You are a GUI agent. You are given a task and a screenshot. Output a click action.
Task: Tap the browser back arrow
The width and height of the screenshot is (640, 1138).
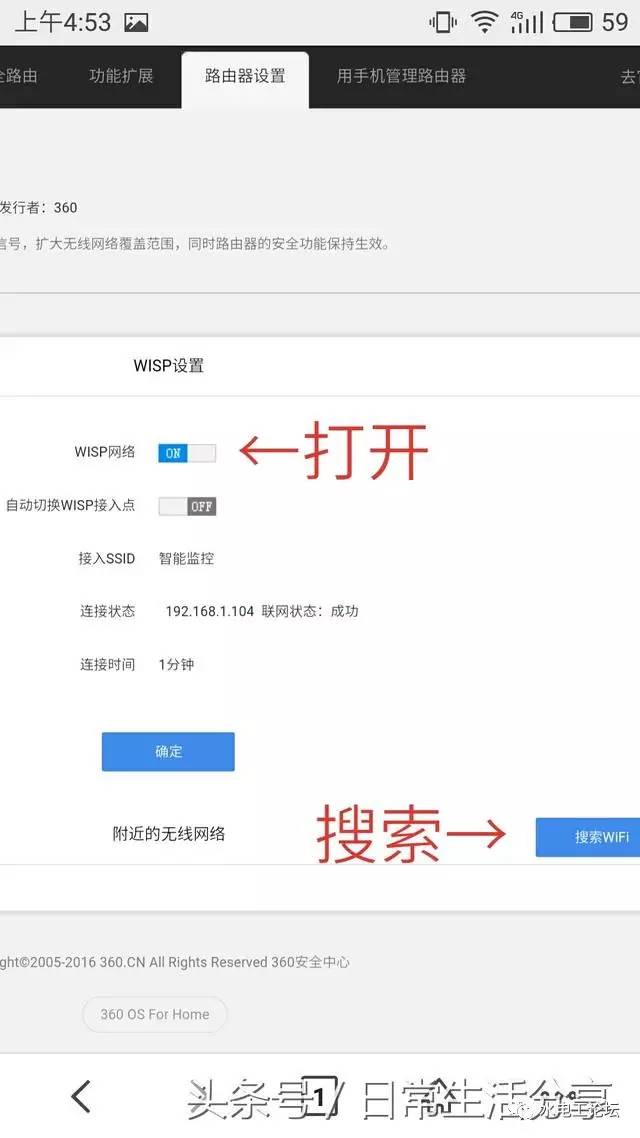81,1096
